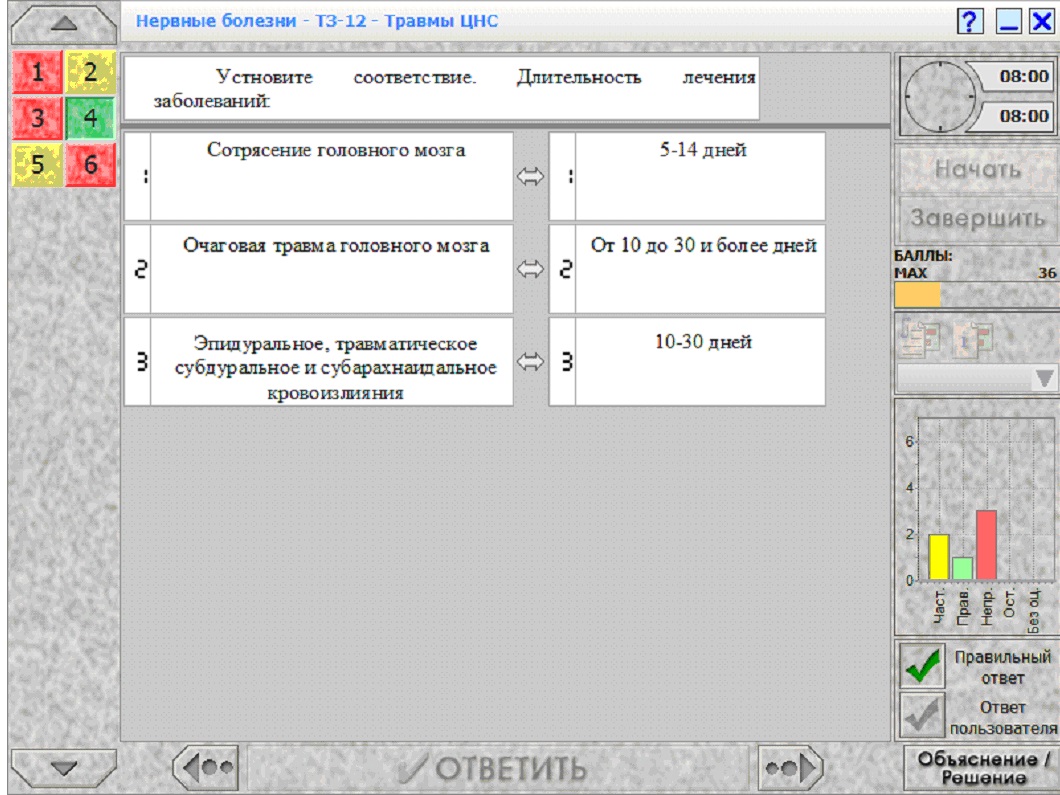Toggle Ответ пользователя gray checkmark
The image size is (1060, 795).
[x=923, y=715]
